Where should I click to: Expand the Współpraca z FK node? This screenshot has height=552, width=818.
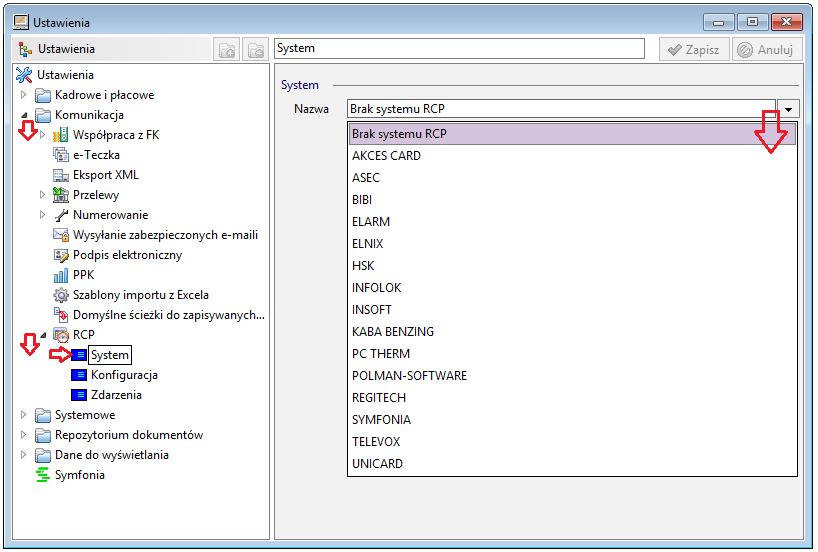(42, 135)
